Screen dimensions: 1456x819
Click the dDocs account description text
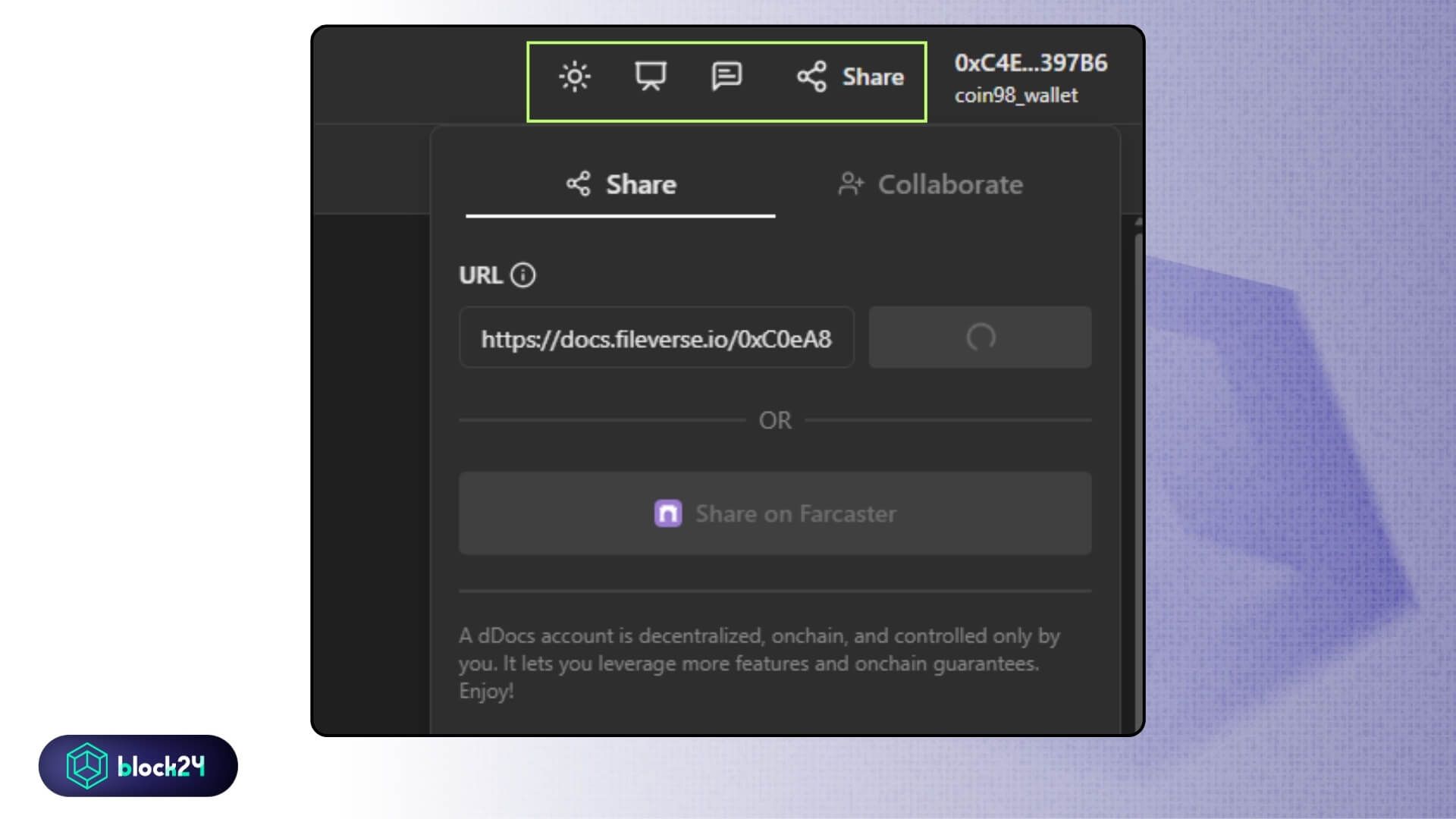click(x=759, y=664)
